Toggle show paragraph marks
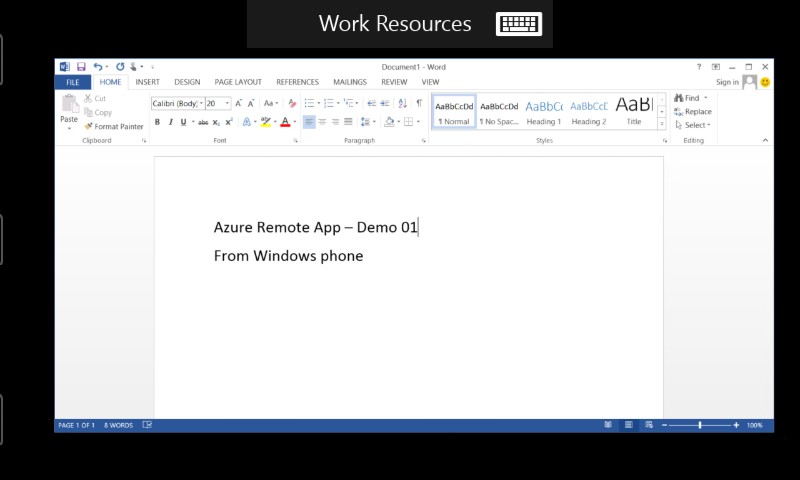This screenshot has width=800, height=480. [x=419, y=103]
